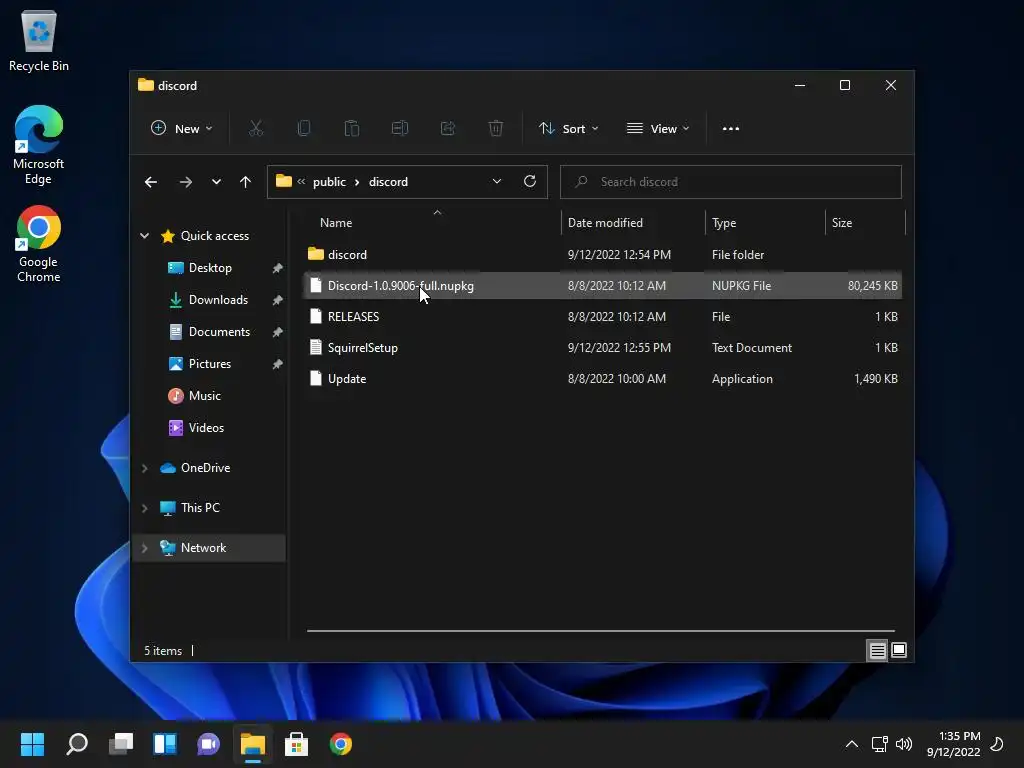This screenshot has width=1024, height=768.
Task: Click the public breadcrumb segment
Action: (329, 182)
